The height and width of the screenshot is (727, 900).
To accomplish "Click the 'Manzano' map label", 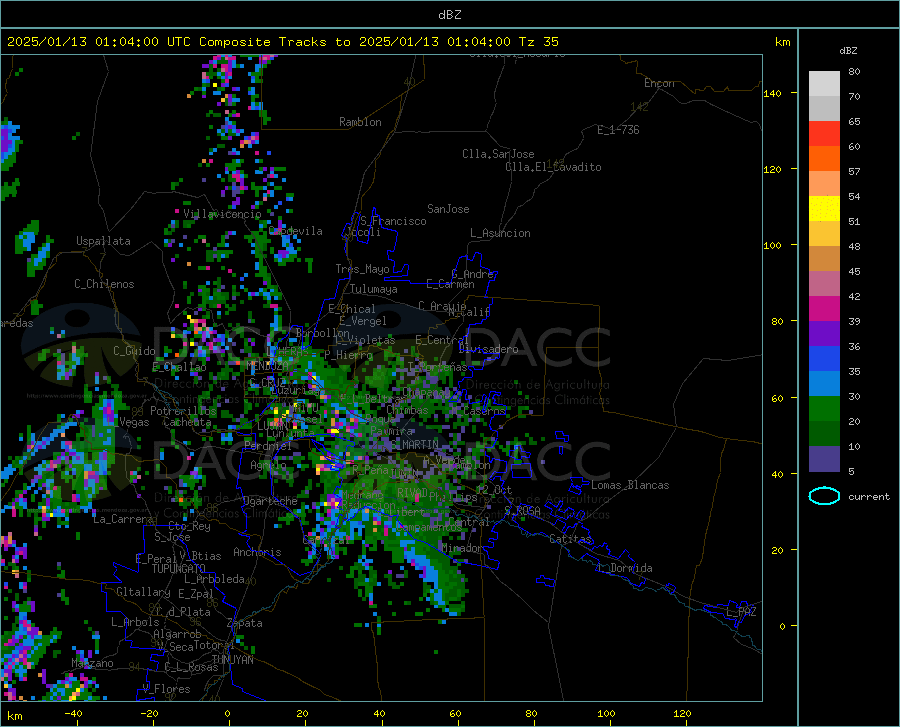I will click(x=92, y=663).
